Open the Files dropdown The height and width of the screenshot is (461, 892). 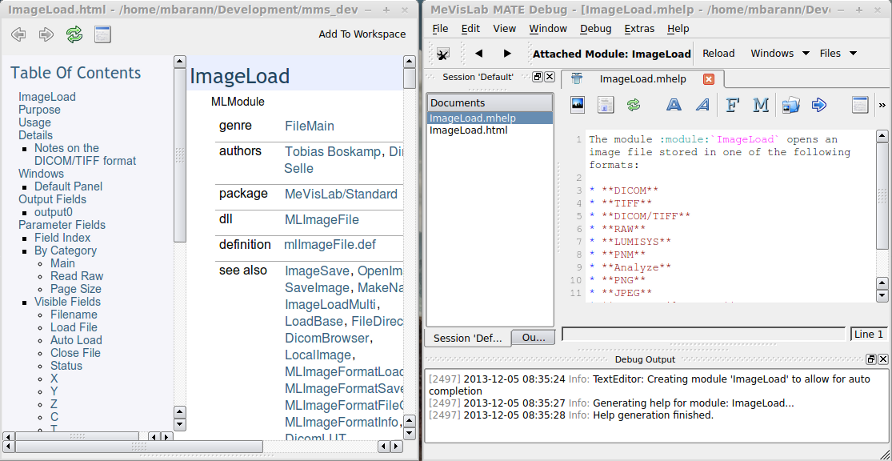point(838,54)
